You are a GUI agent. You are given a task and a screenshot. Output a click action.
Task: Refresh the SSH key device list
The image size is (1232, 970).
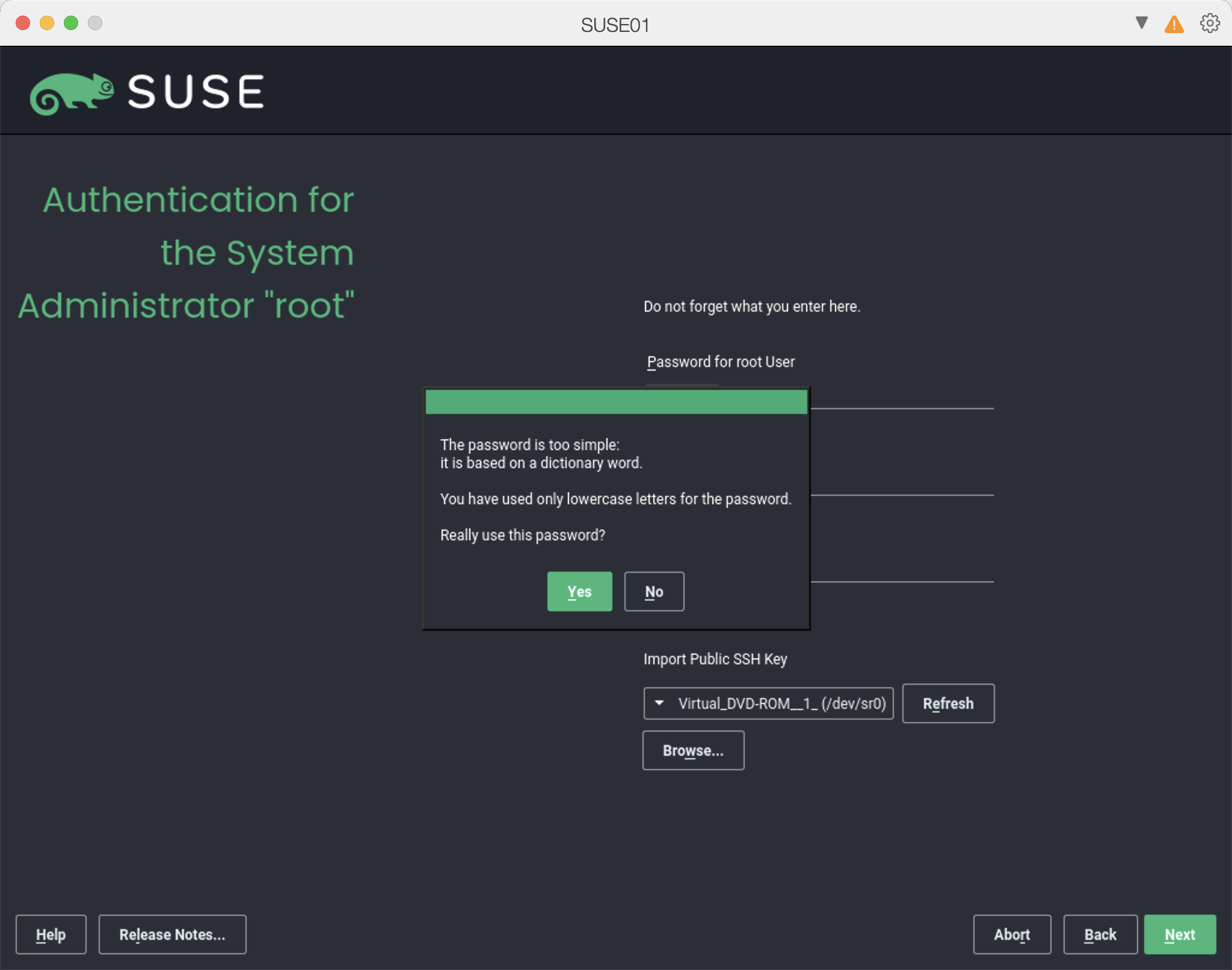coord(948,703)
